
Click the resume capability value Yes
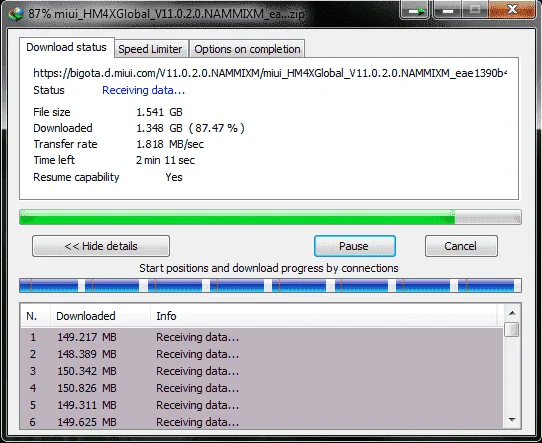[174, 177]
